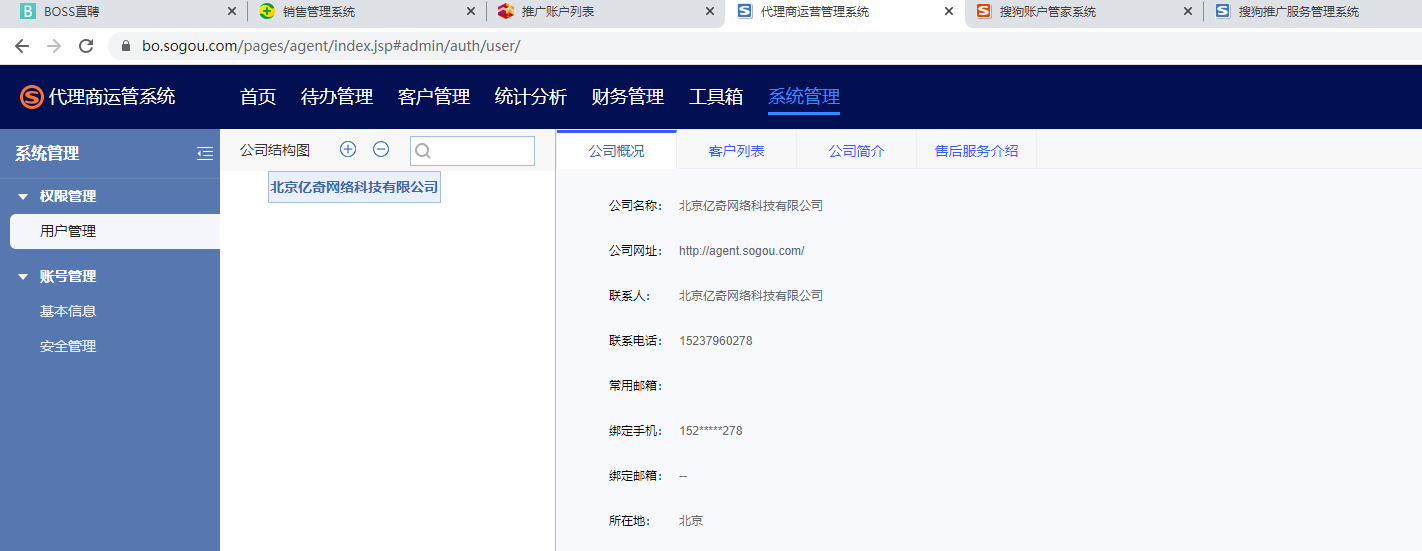1422x551 pixels.
Task: Open the 待办管理 menu
Action: point(337,97)
